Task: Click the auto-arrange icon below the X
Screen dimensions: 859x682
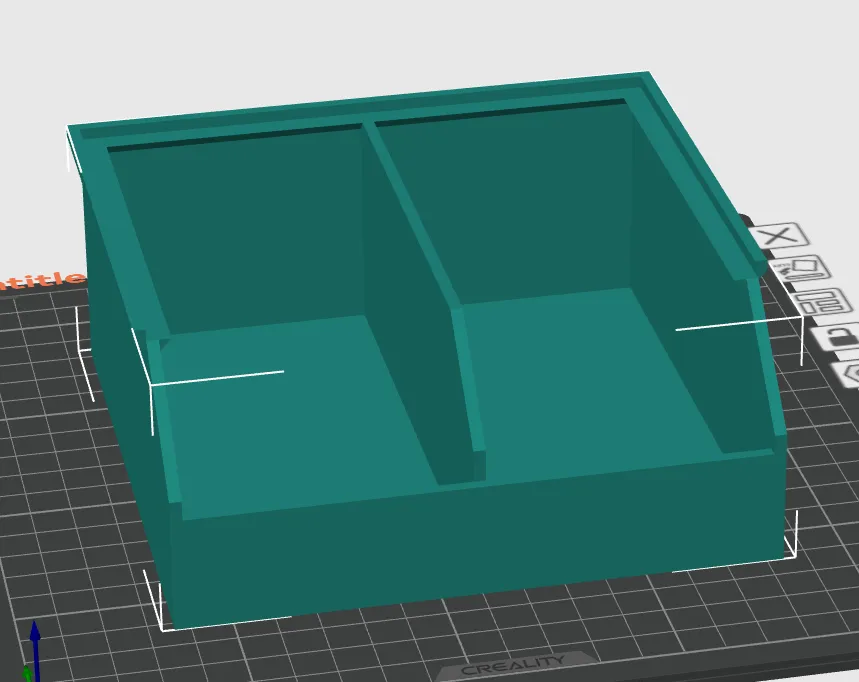Action: (801, 269)
